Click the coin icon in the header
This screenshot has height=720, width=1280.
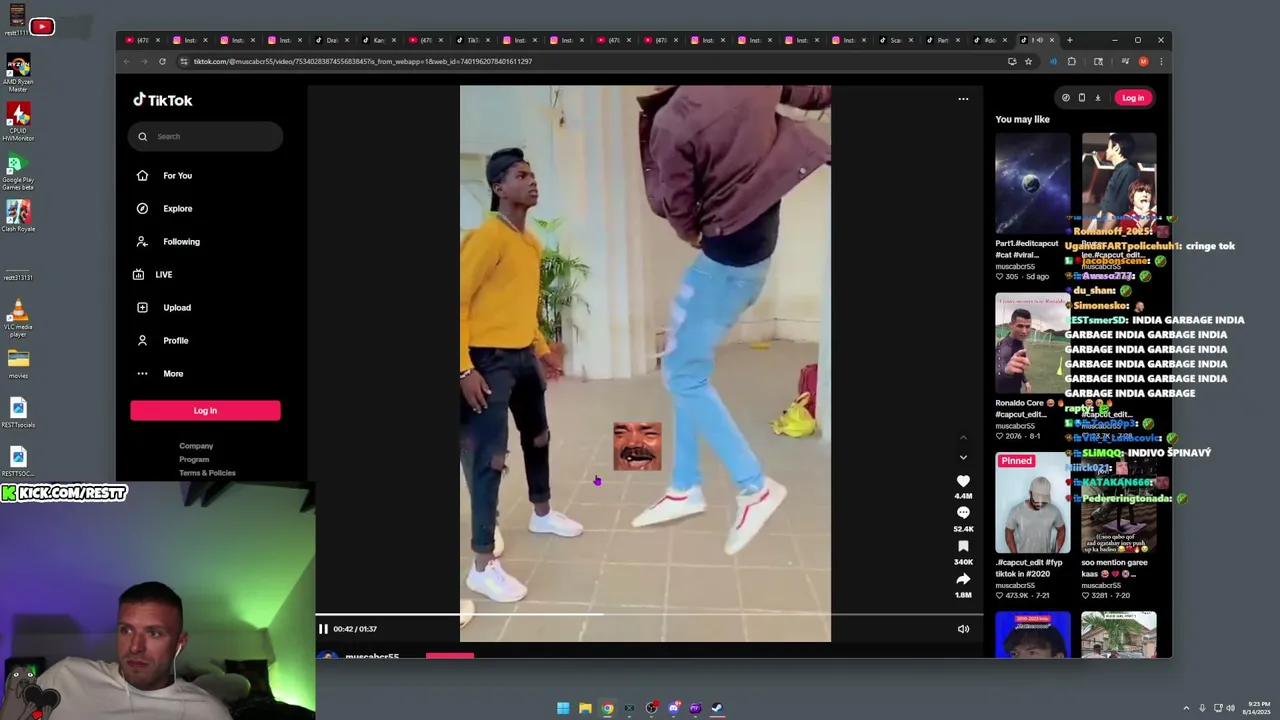[x=1065, y=98]
